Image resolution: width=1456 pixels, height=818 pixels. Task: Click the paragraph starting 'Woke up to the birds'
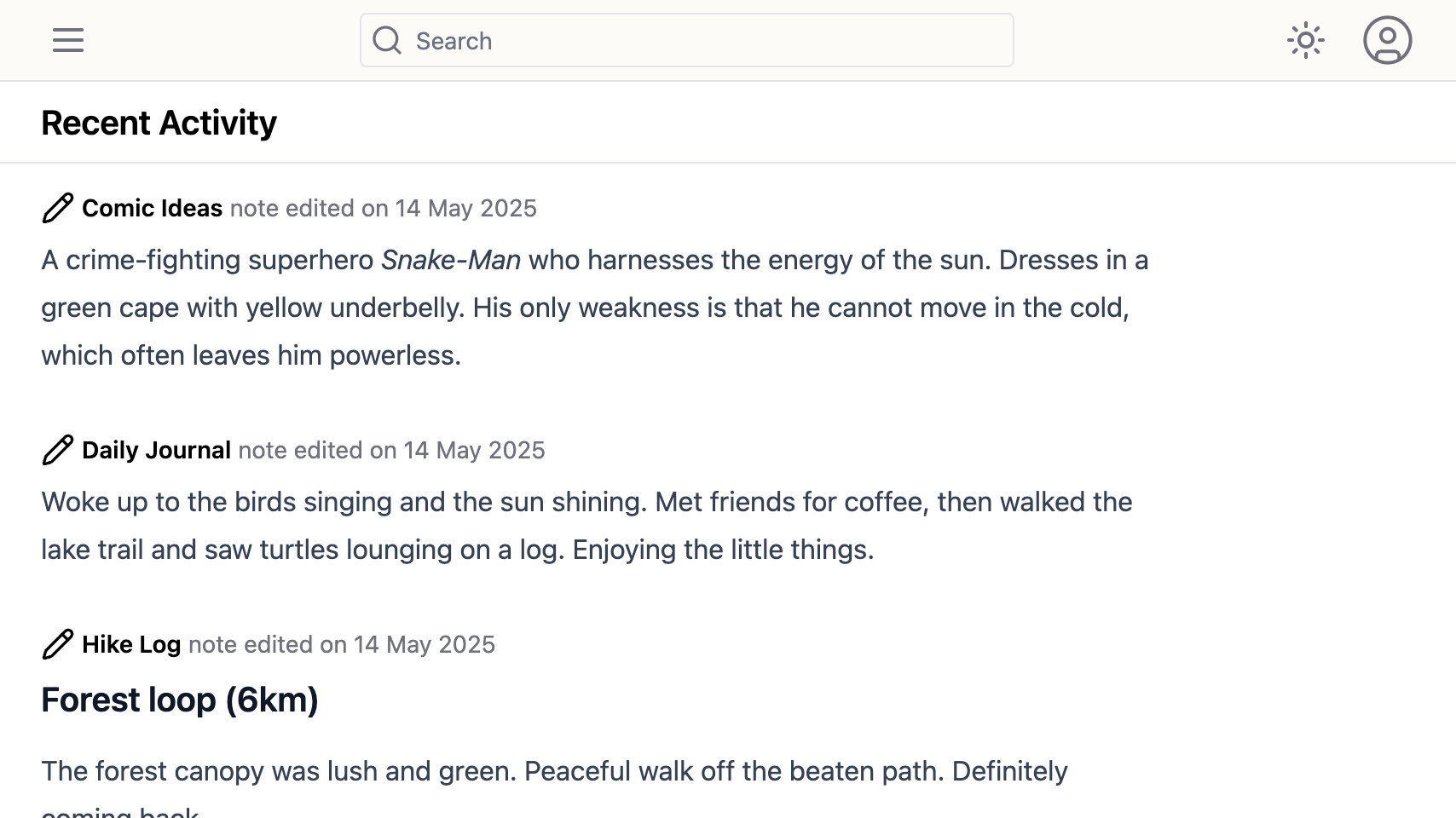pos(586,526)
